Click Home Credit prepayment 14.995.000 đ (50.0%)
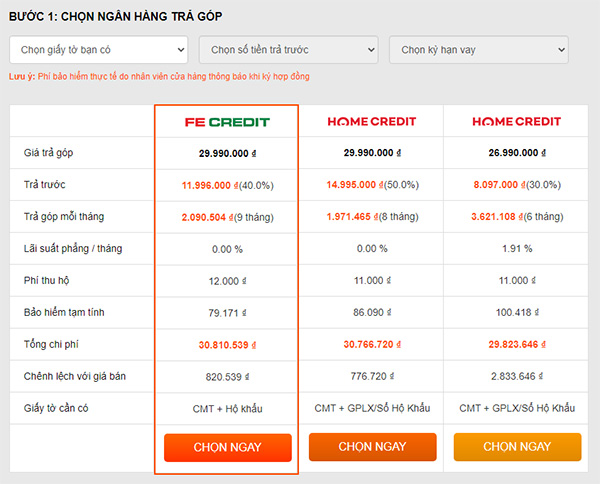Viewport: 600px width, 484px height. [x=372, y=185]
